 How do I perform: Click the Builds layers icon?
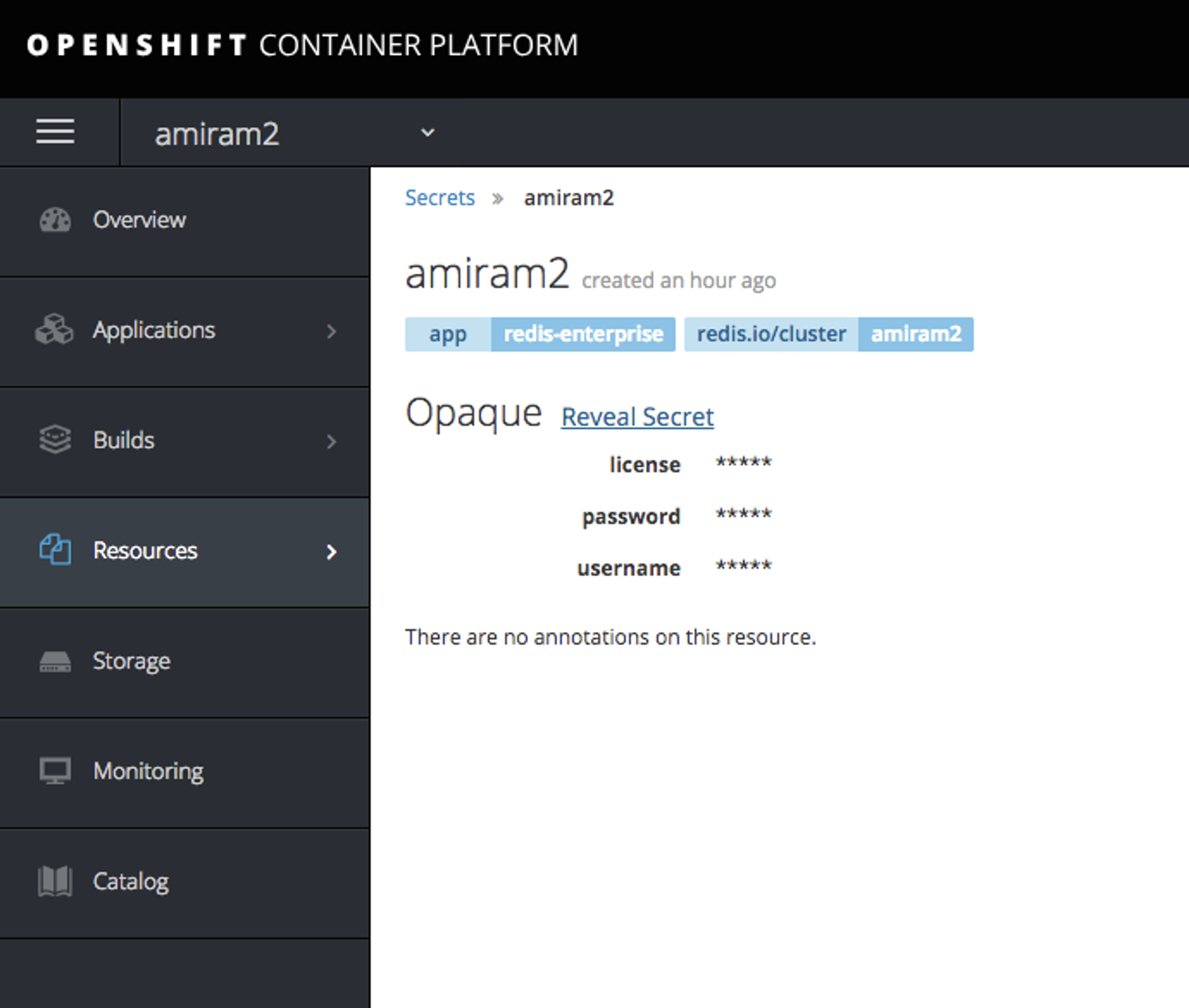55,440
